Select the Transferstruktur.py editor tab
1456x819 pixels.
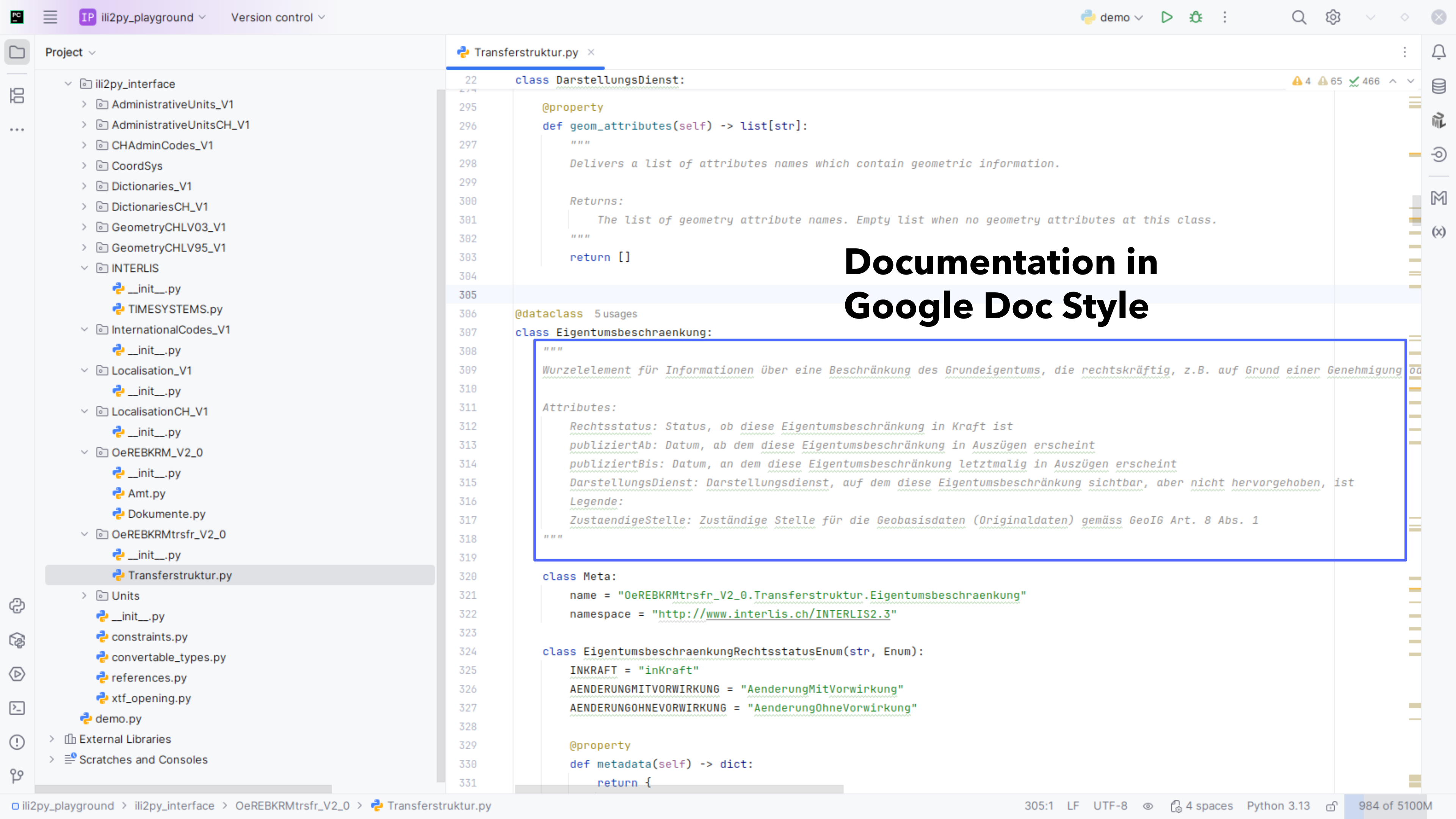[x=525, y=52]
